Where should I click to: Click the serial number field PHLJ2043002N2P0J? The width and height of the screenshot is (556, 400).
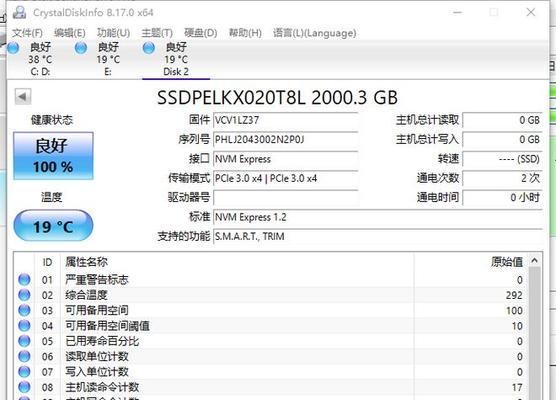click(x=285, y=139)
